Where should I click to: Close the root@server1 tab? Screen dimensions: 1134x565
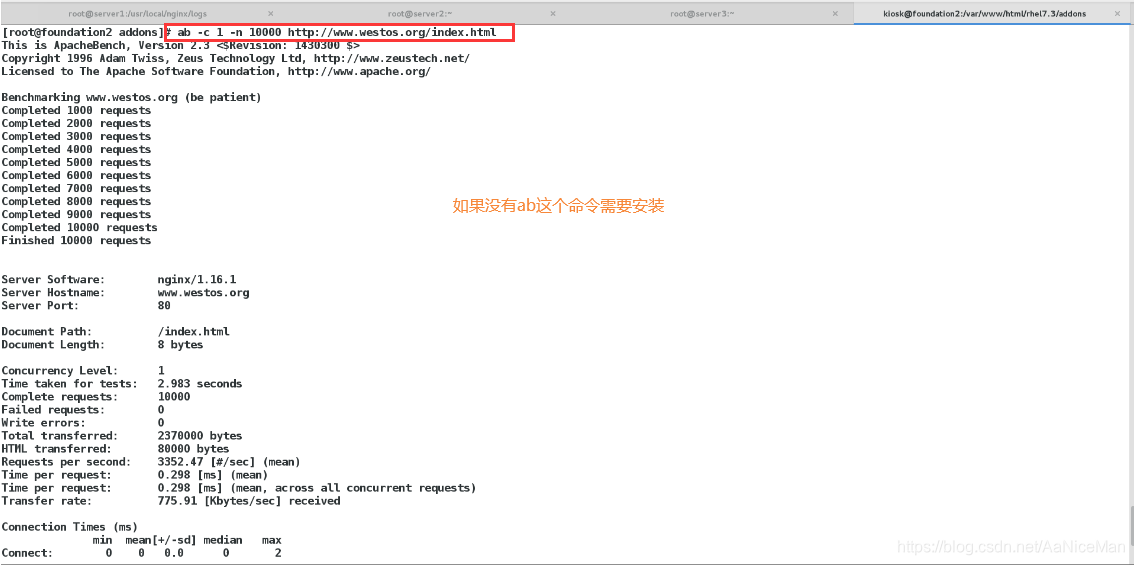click(270, 13)
